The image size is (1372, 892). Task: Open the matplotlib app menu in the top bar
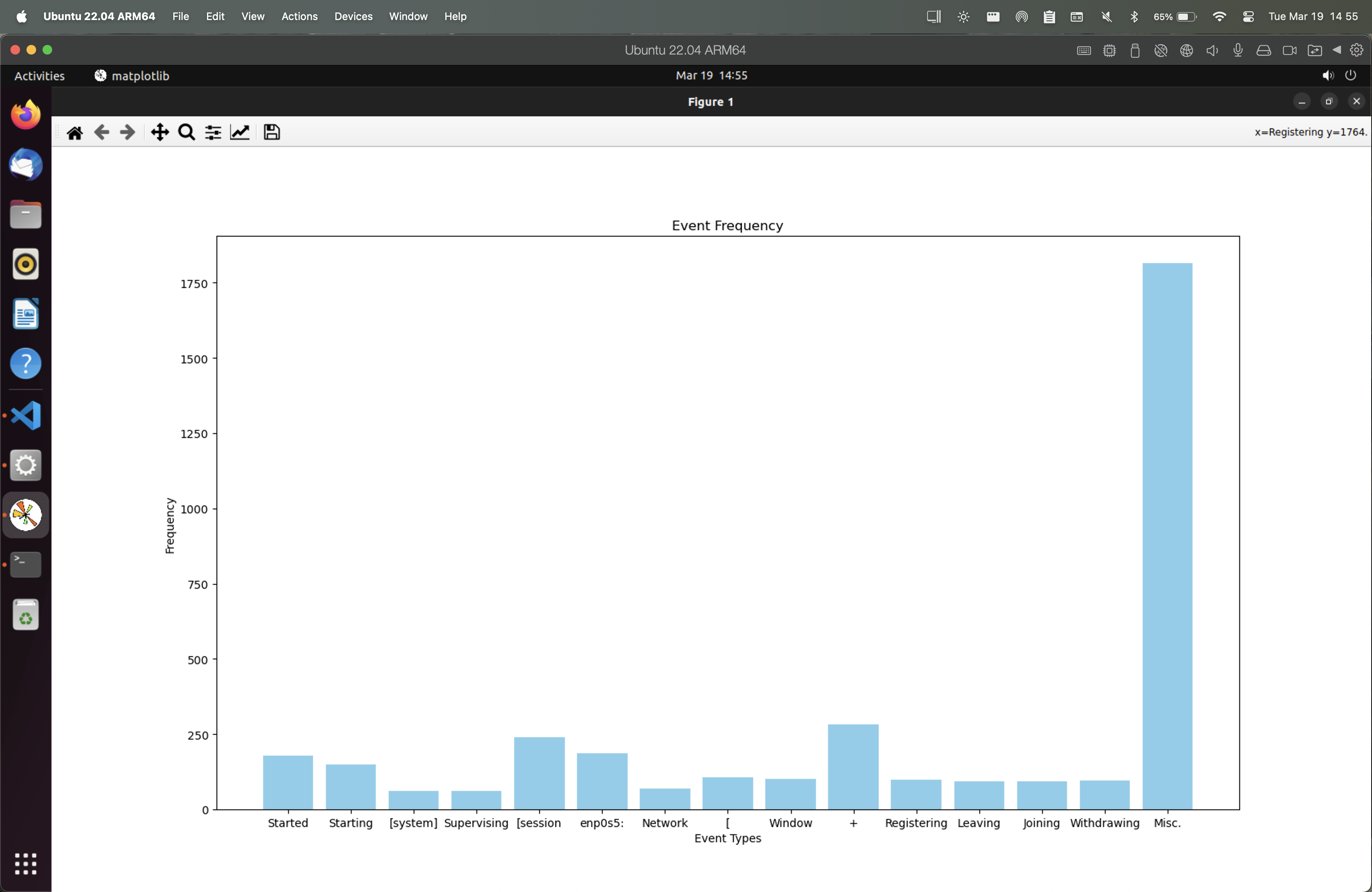[x=132, y=75]
